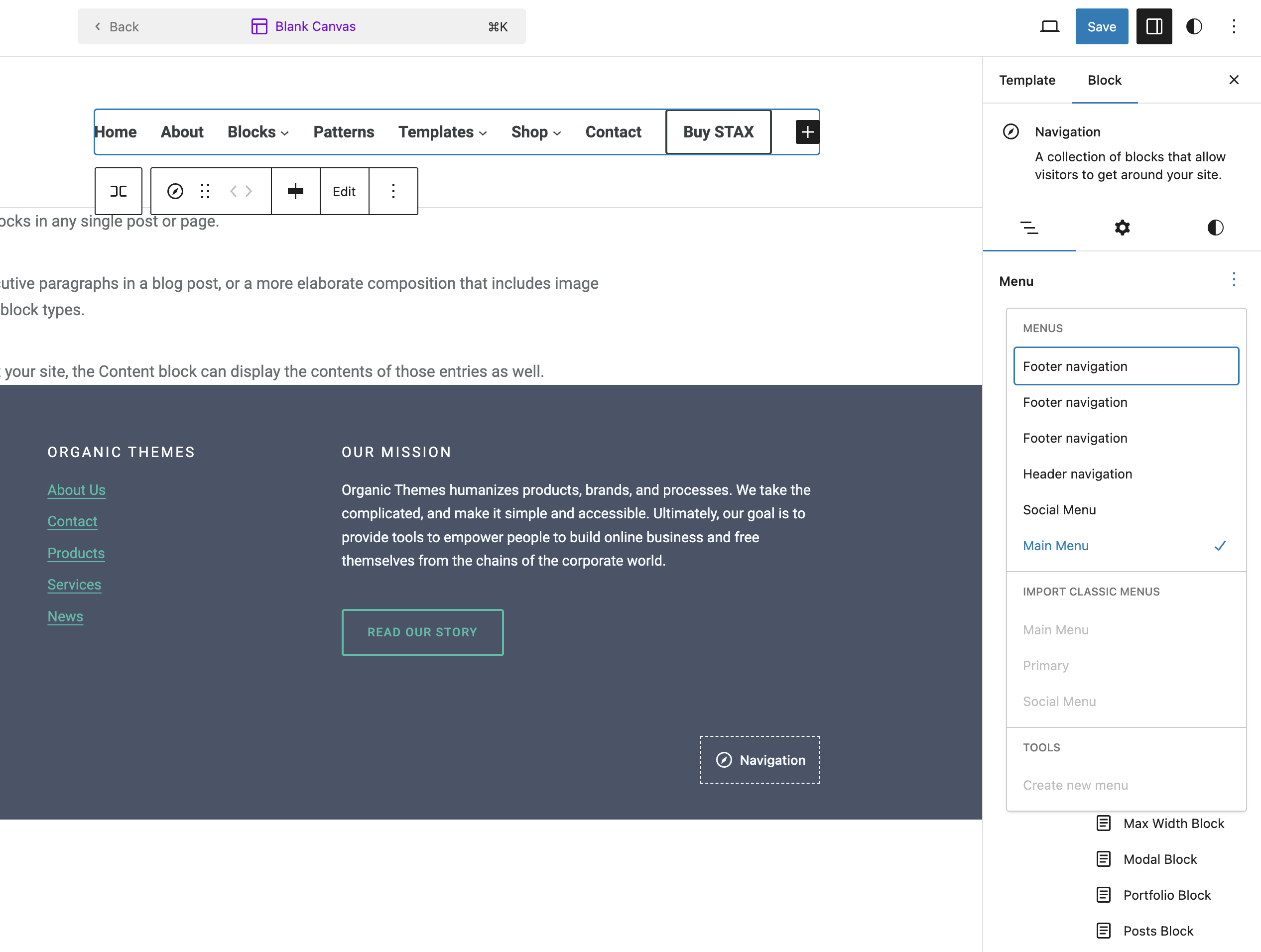Click the footer Contact link
Image resolution: width=1261 pixels, height=952 pixels.
point(72,521)
